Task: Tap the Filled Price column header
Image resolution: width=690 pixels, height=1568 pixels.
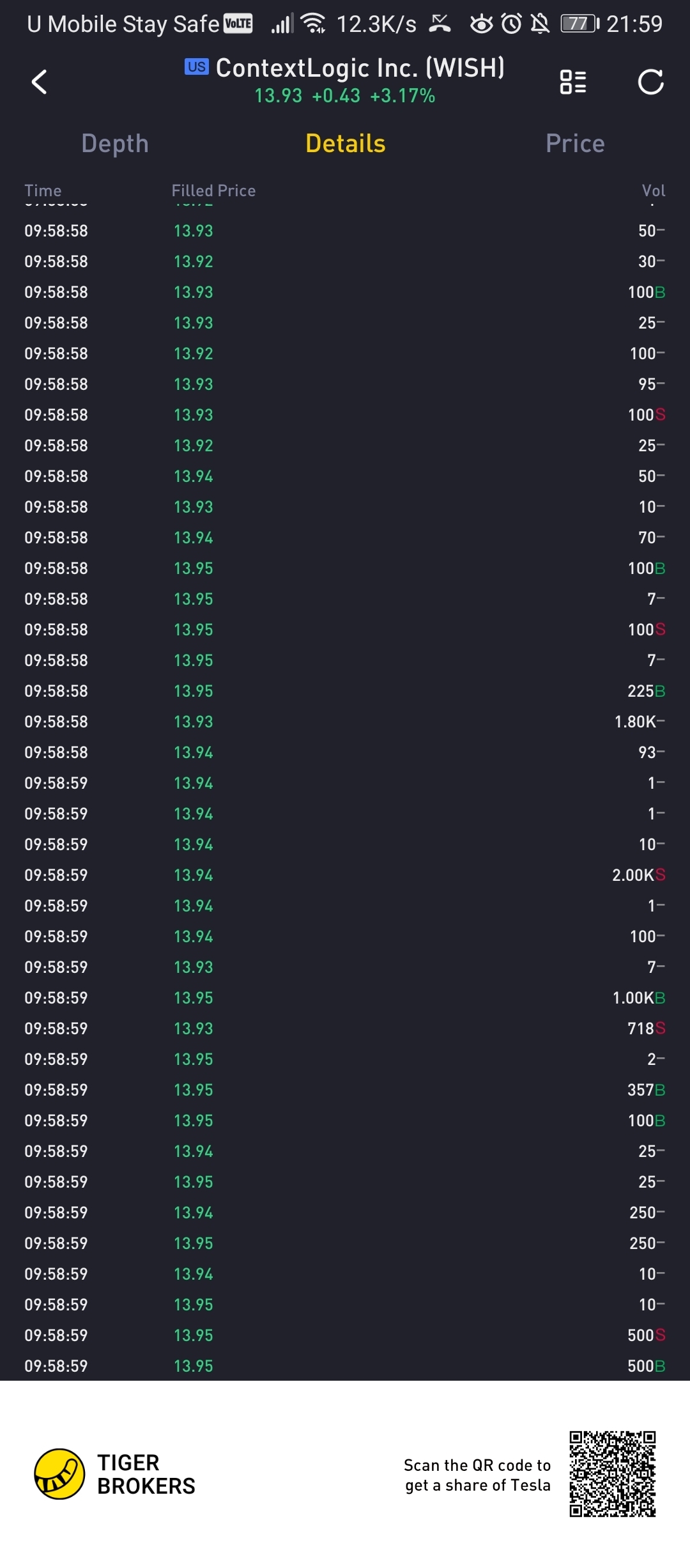Action: tap(213, 190)
